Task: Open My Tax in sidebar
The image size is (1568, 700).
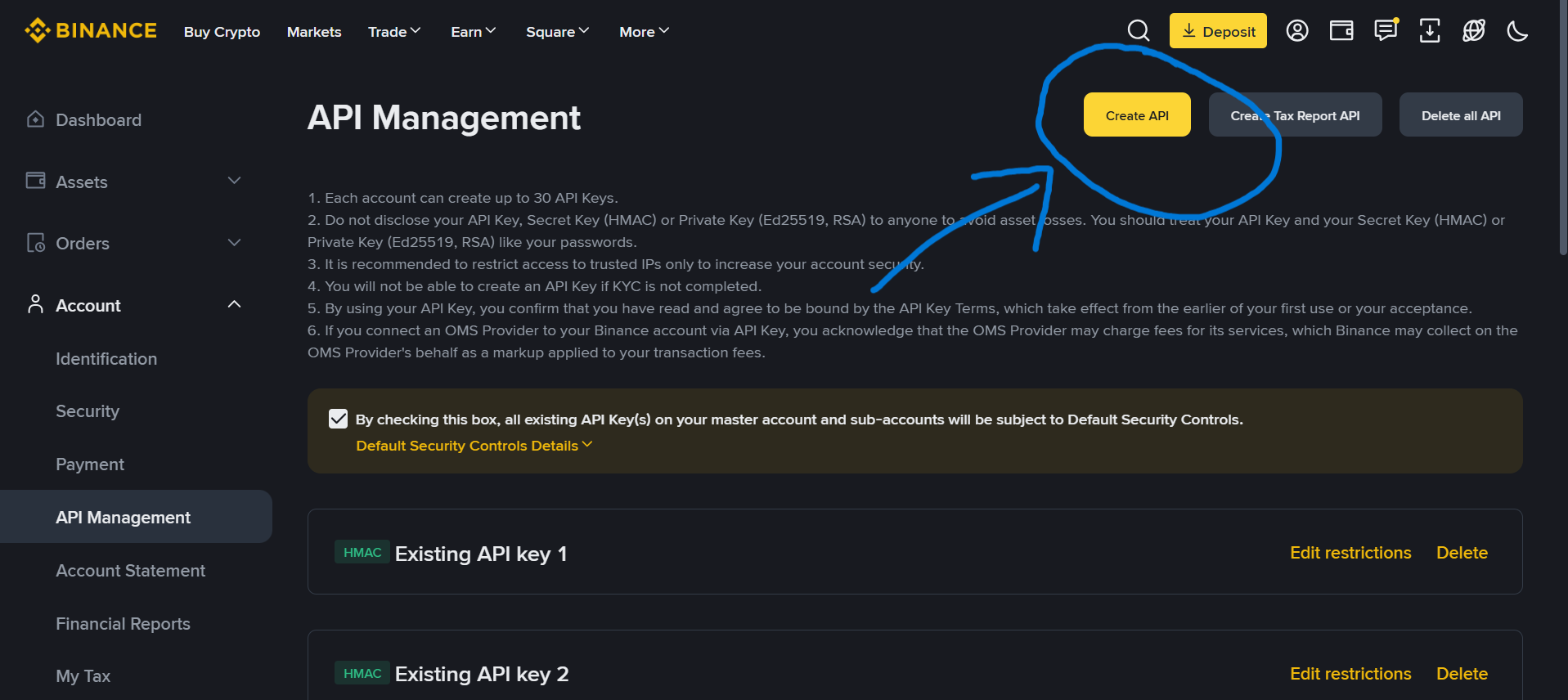Action: click(83, 676)
